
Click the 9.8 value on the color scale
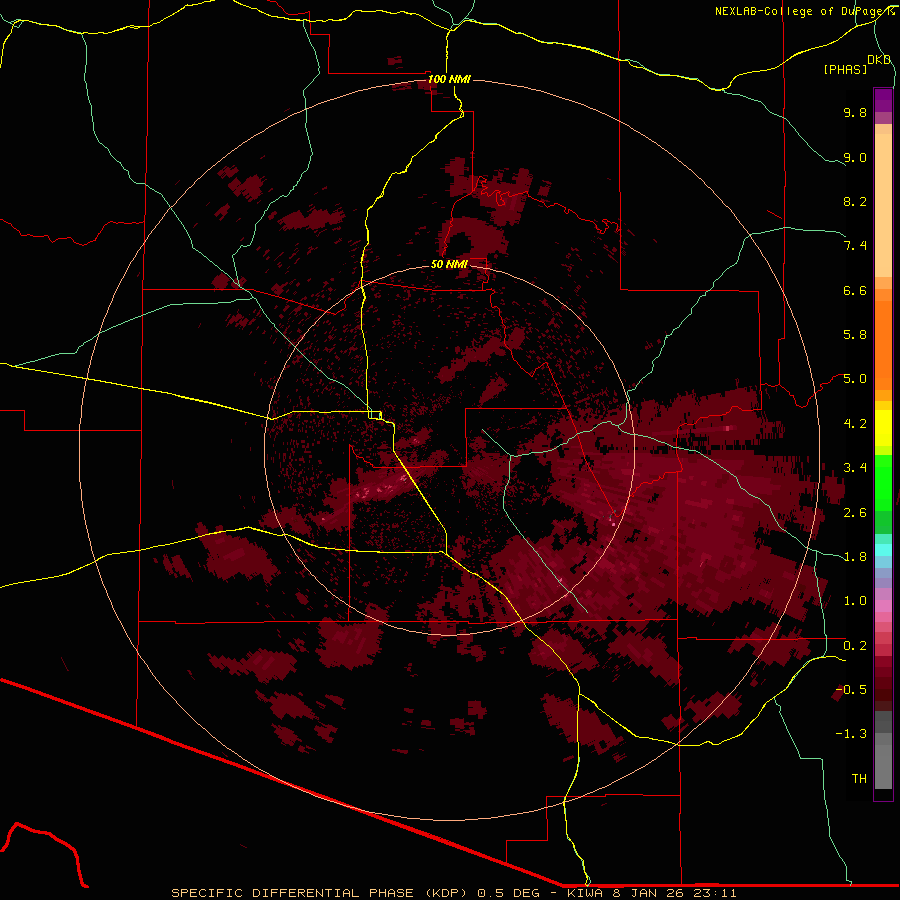pyautogui.click(x=855, y=112)
